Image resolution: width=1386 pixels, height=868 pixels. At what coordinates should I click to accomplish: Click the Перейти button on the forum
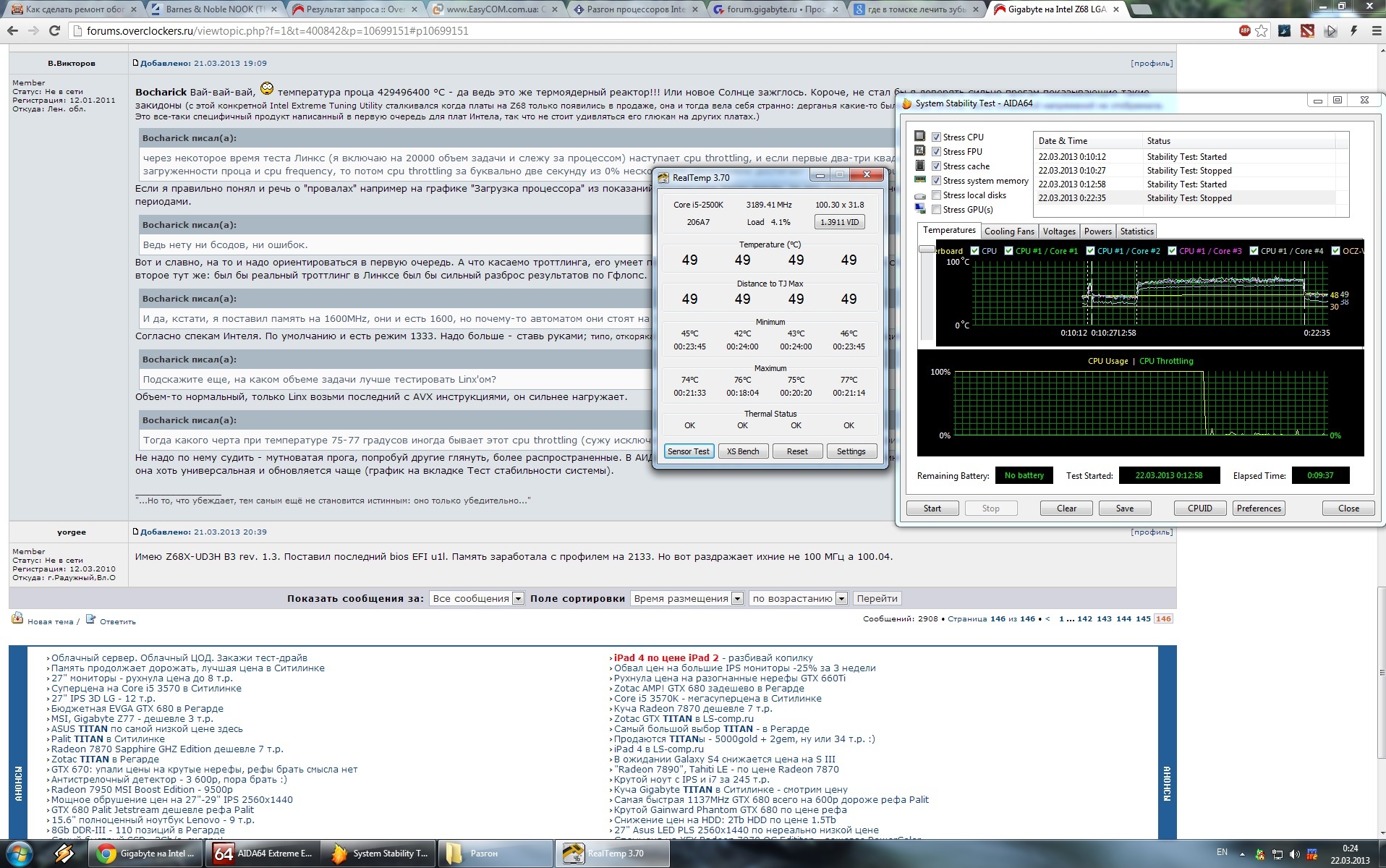877,598
